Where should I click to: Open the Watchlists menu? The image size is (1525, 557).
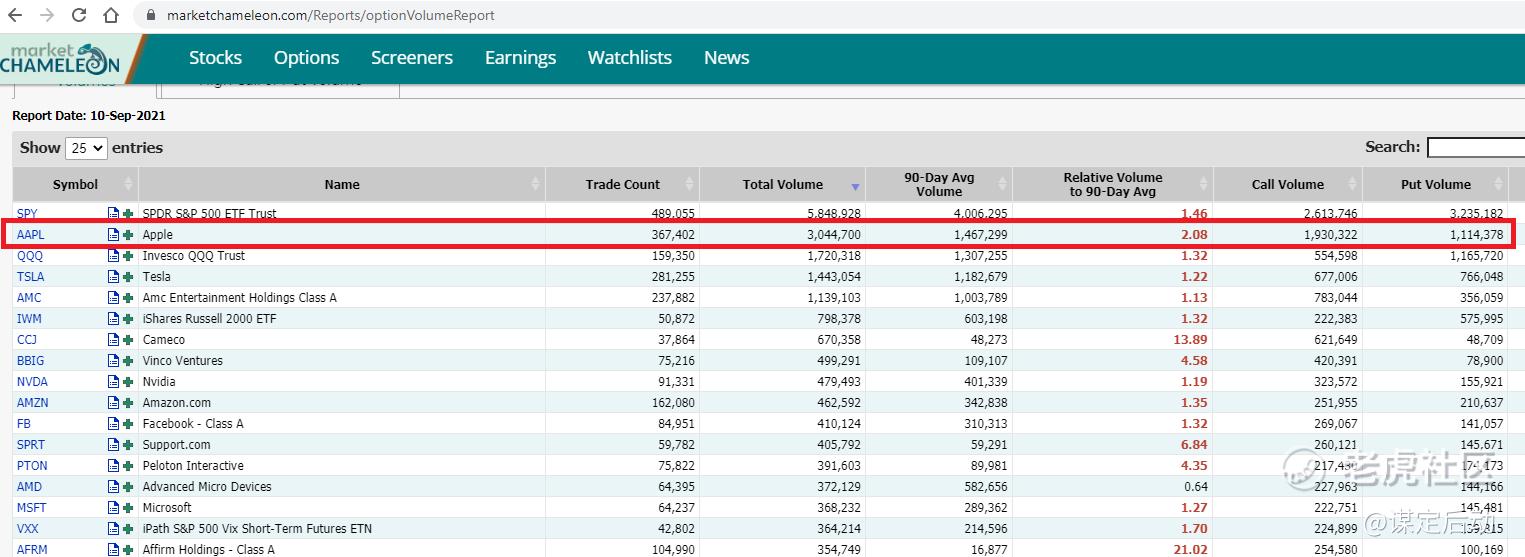pos(630,58)
